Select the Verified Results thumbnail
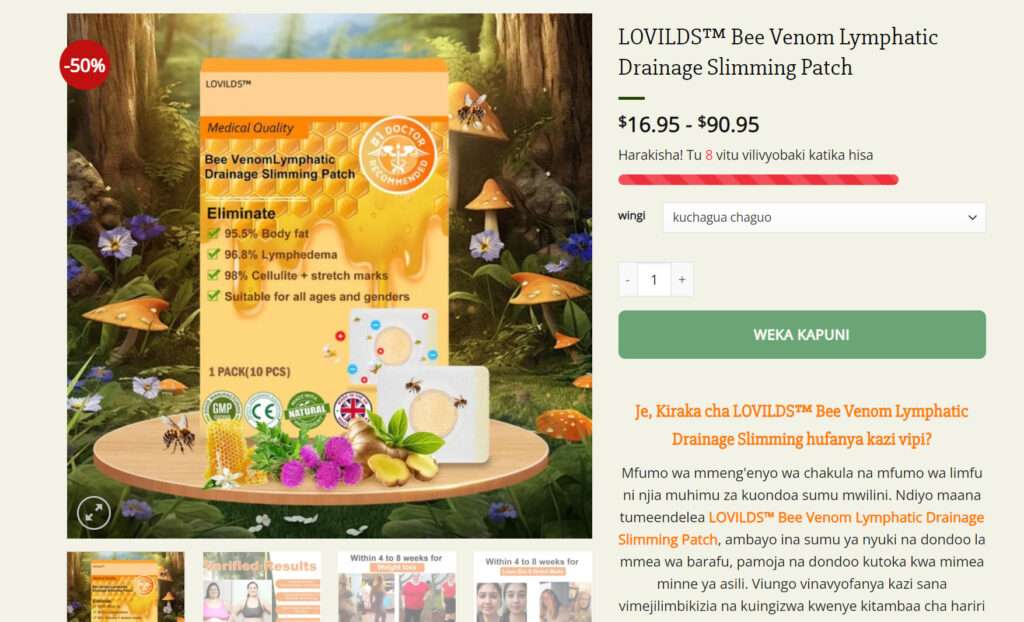 261,587
